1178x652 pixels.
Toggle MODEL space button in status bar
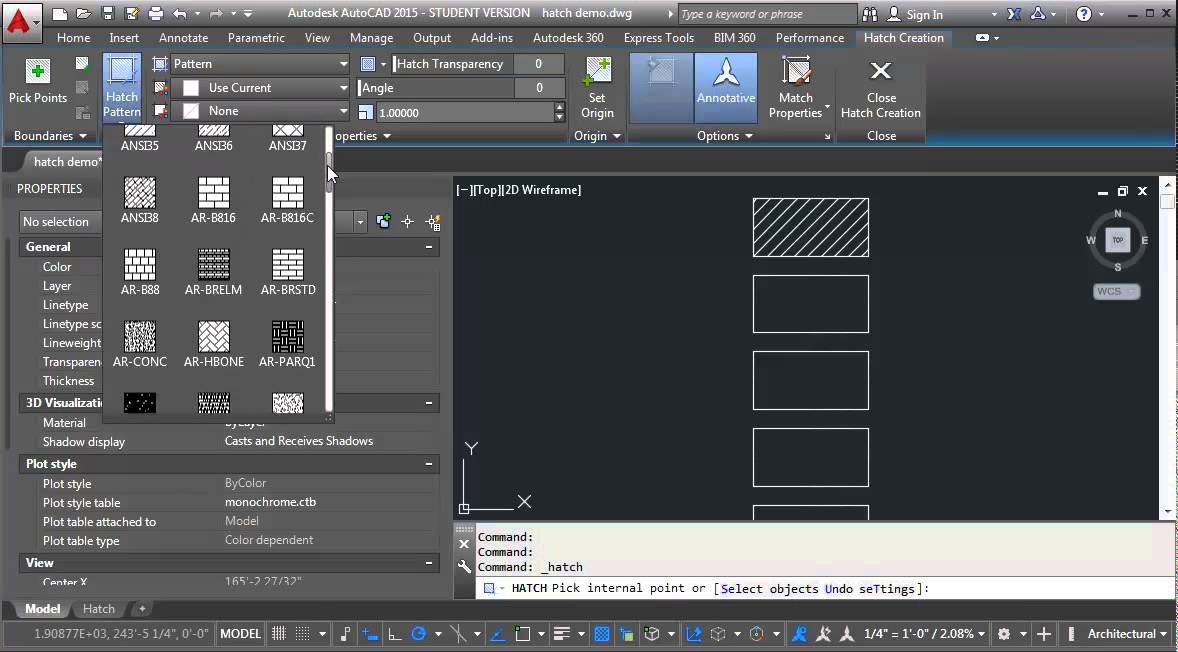240,634
